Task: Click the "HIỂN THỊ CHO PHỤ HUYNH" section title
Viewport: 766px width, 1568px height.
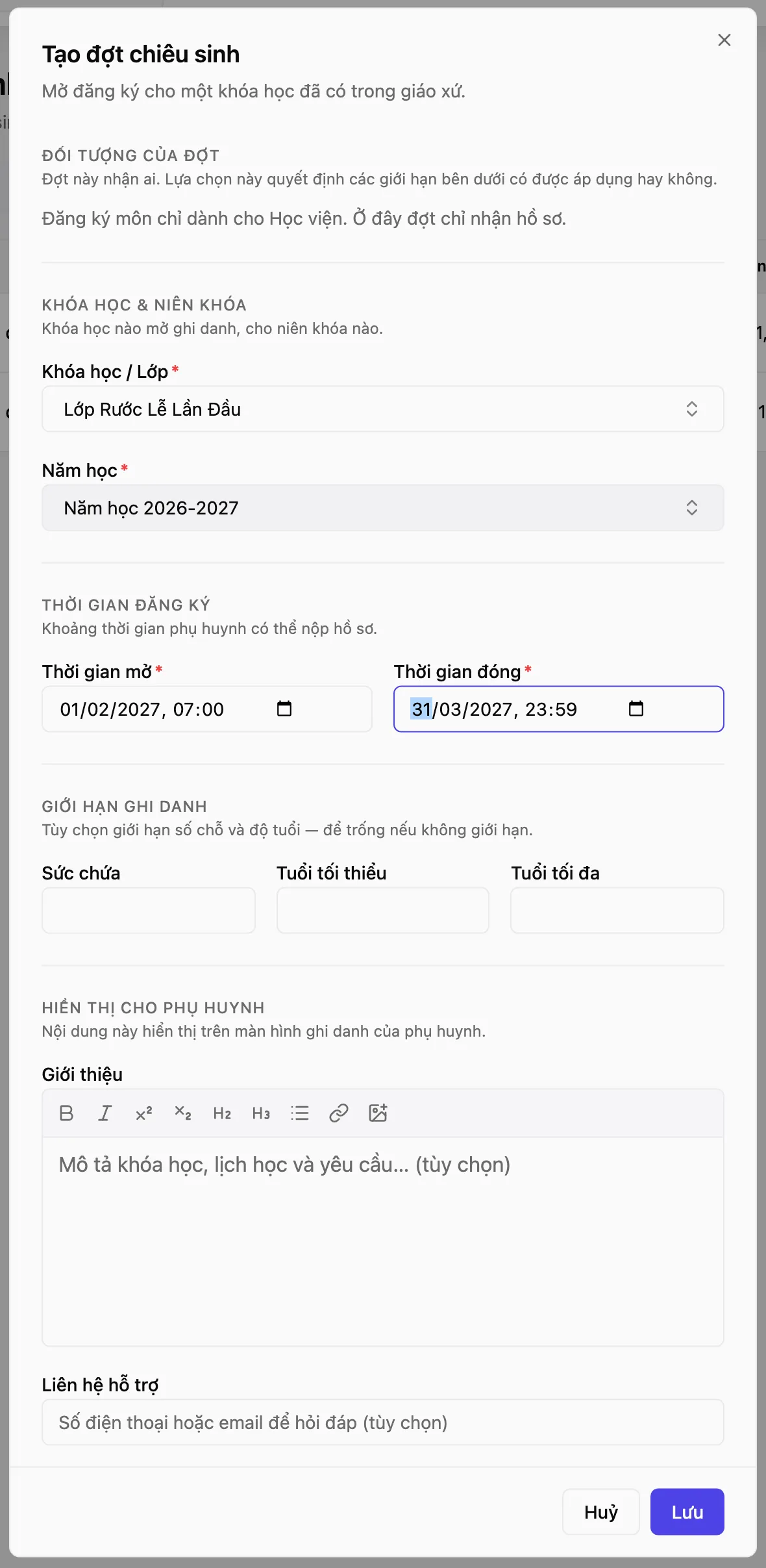Action: [153, 1008]
